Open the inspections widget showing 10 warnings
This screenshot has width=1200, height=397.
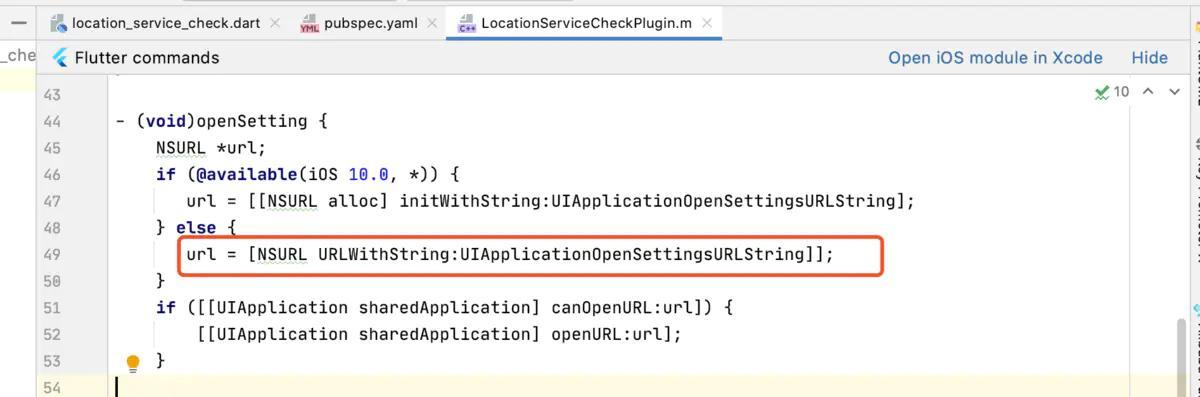coord(1111,92)
